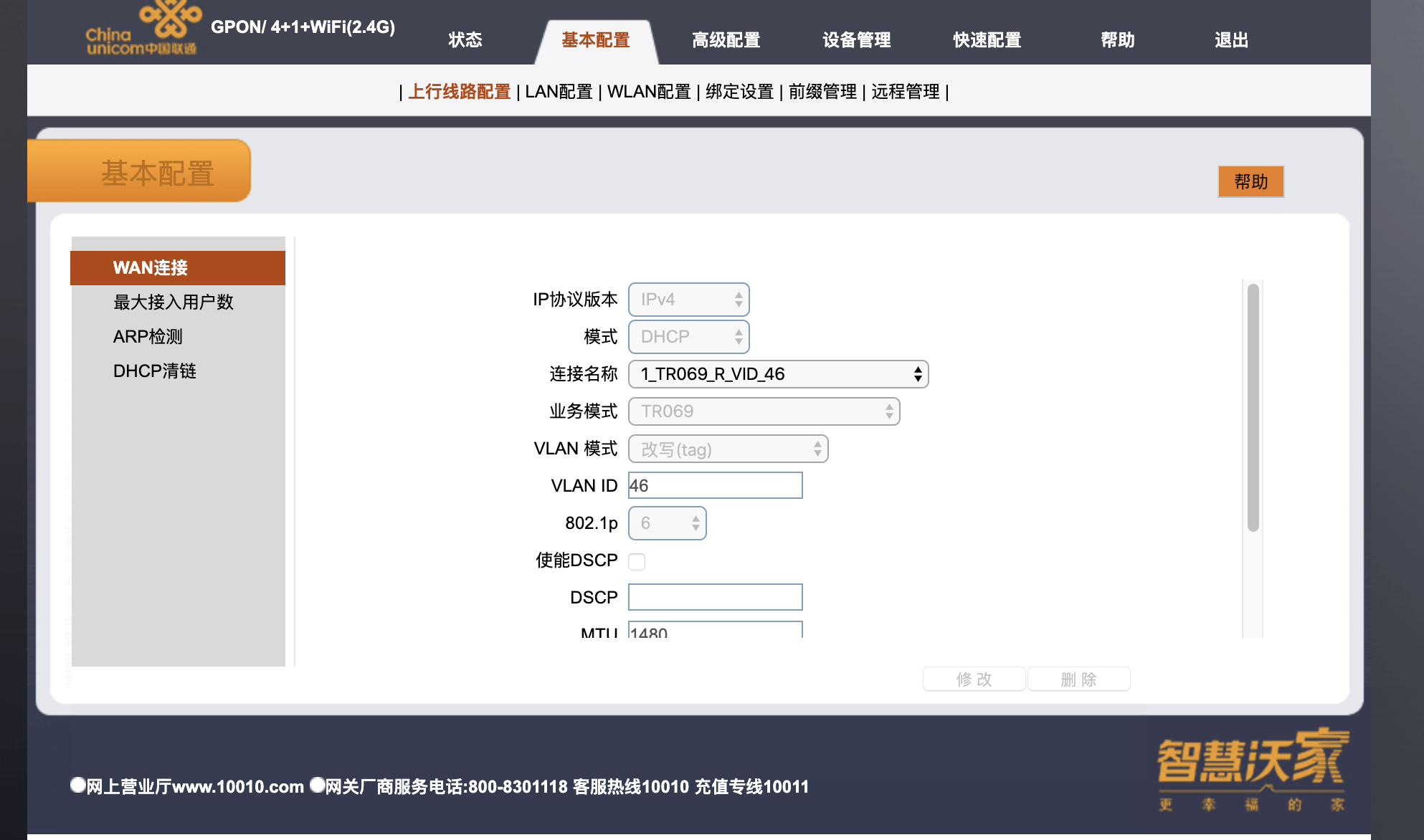Open the VLAN 模式 dropdown
This screenshot has width=1424, height=840.
(x=728, y=449)
